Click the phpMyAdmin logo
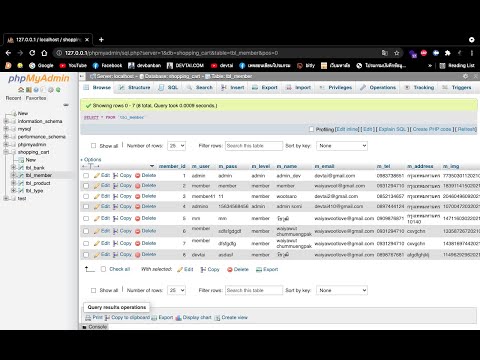480x360 pixels. [39, 79]
